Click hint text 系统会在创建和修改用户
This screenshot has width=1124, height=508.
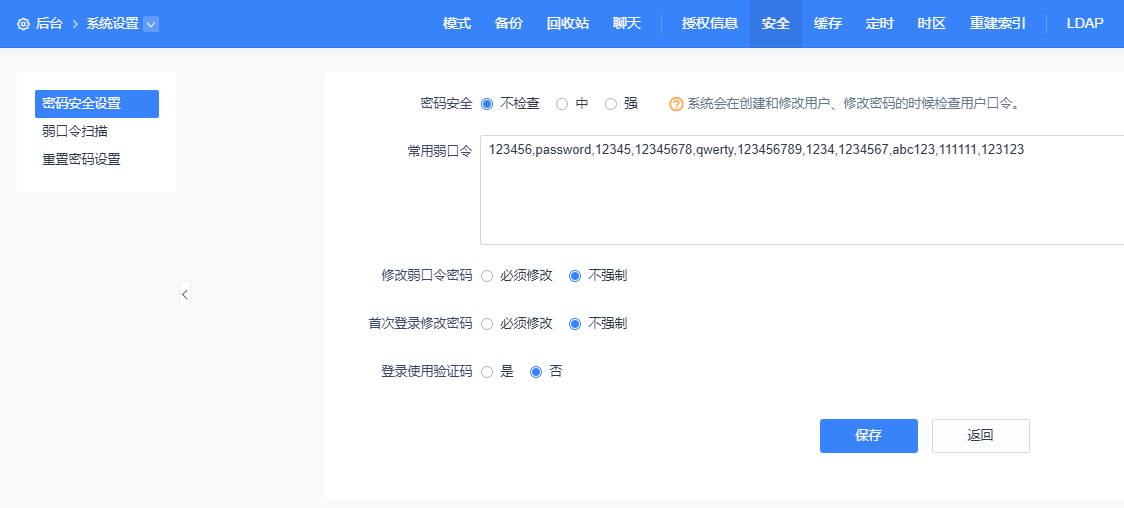853,104
